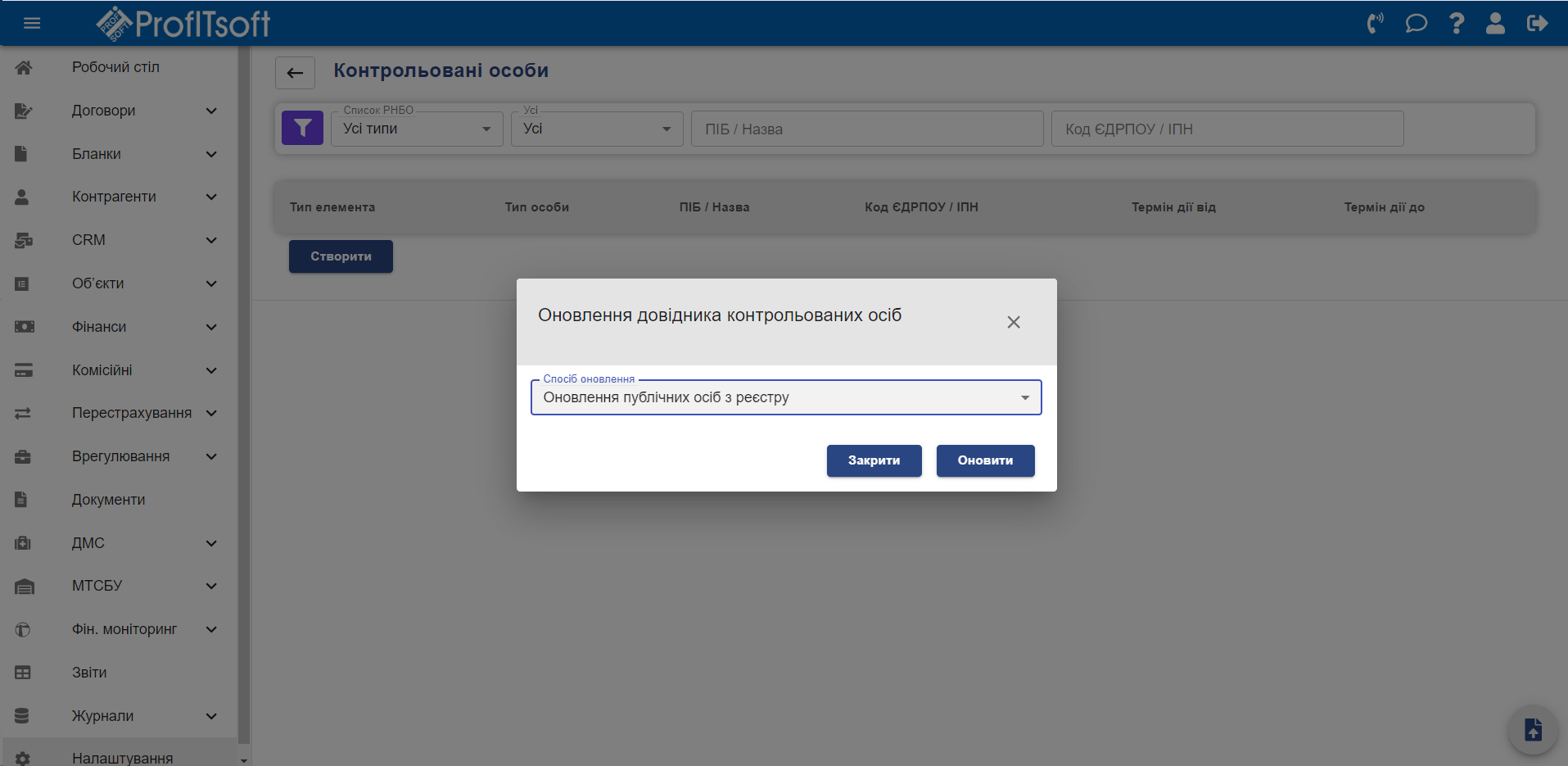Click the logout icon in header

1537,23
